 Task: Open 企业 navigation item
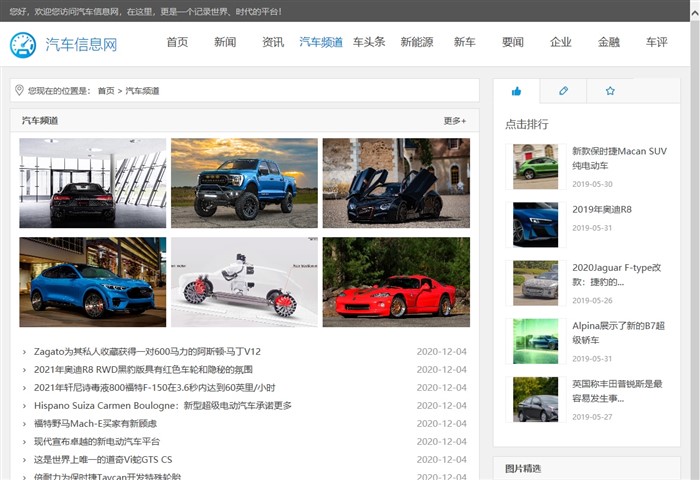(561, 42)
